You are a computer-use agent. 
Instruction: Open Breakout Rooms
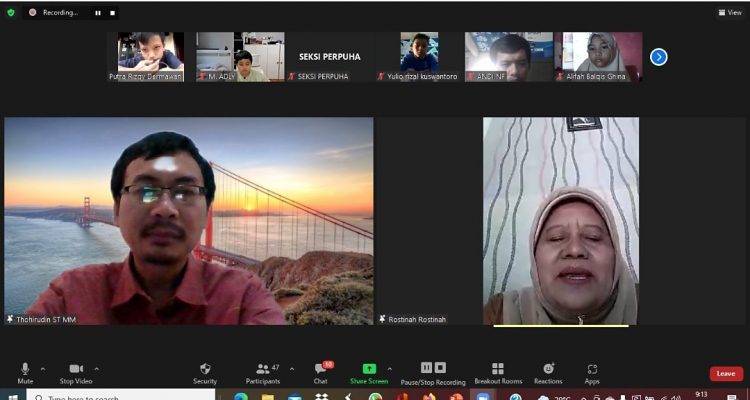click(x=498, y=371)
